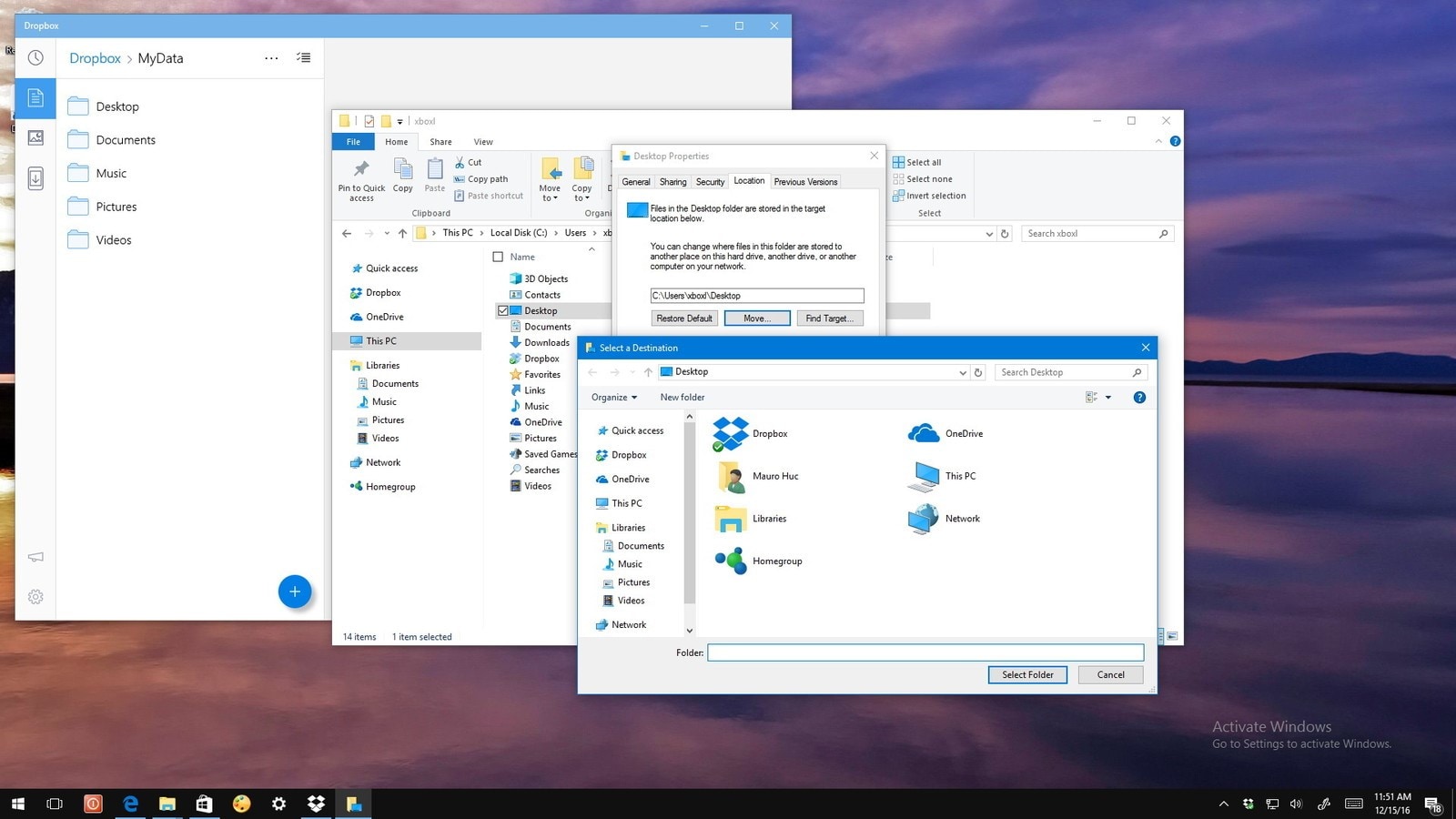Screen dimensions: 1456x819
Task: Open Action Center notifications icon in system tray
Action: [1432, 804]
